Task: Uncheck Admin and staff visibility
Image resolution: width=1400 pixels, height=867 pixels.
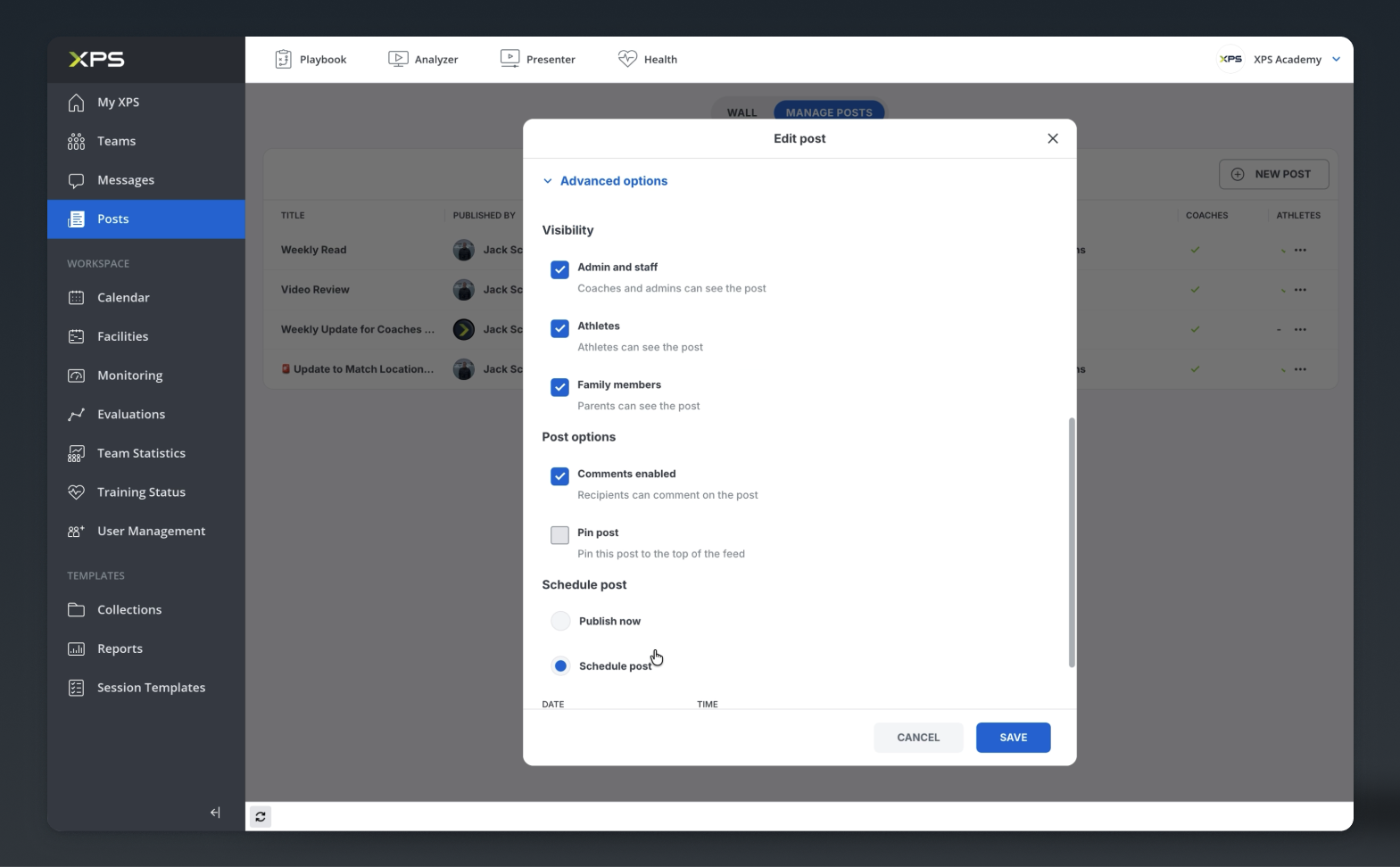Action: click(x=559, y=269)
